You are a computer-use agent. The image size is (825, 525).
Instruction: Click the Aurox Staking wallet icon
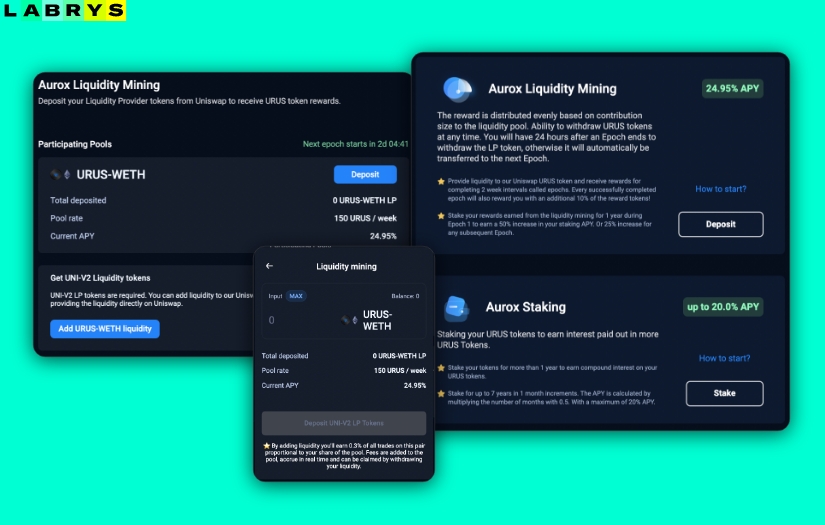[x=456, y=308]
